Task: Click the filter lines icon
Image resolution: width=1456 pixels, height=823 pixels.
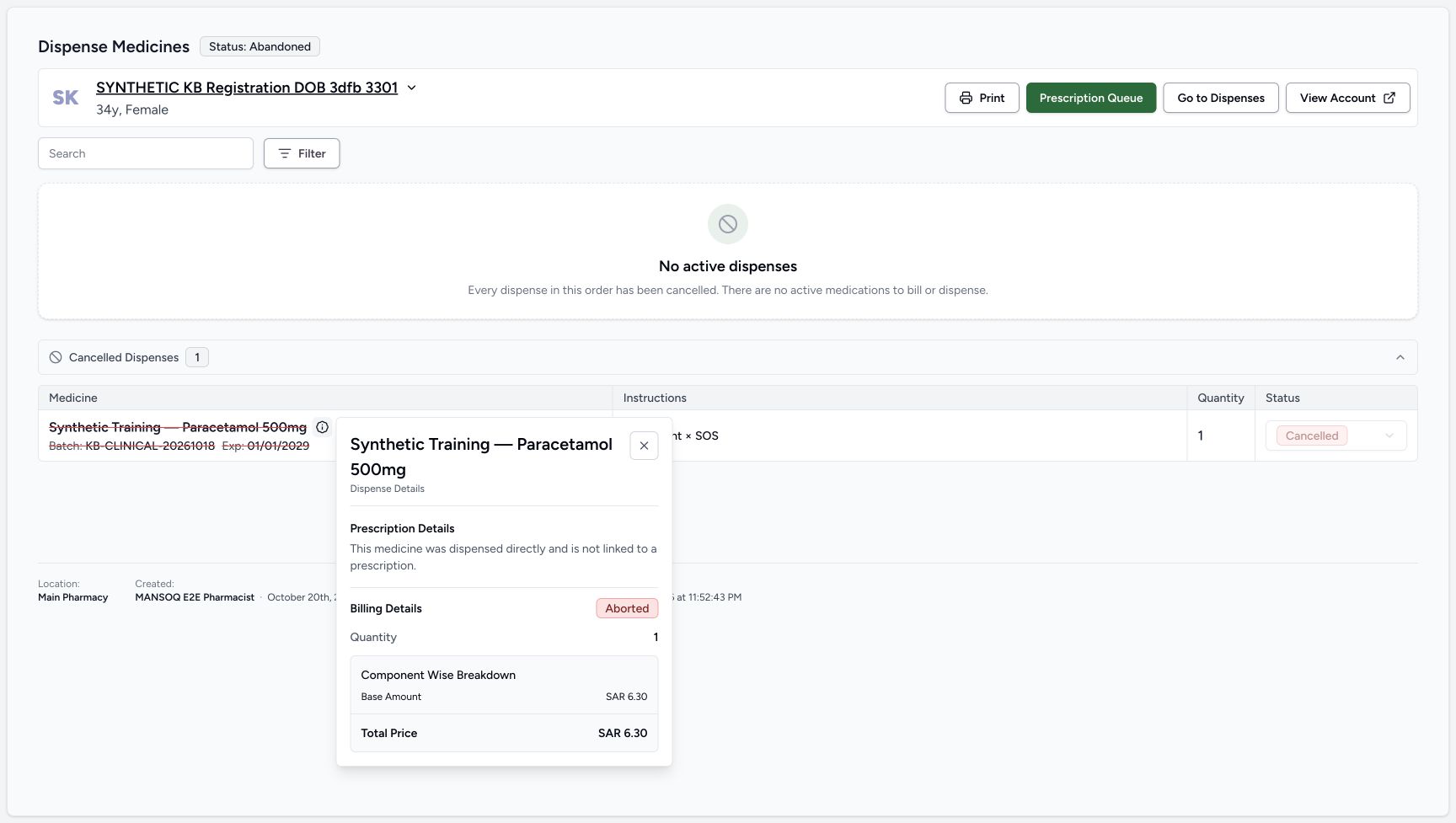Action: point(285,153)
